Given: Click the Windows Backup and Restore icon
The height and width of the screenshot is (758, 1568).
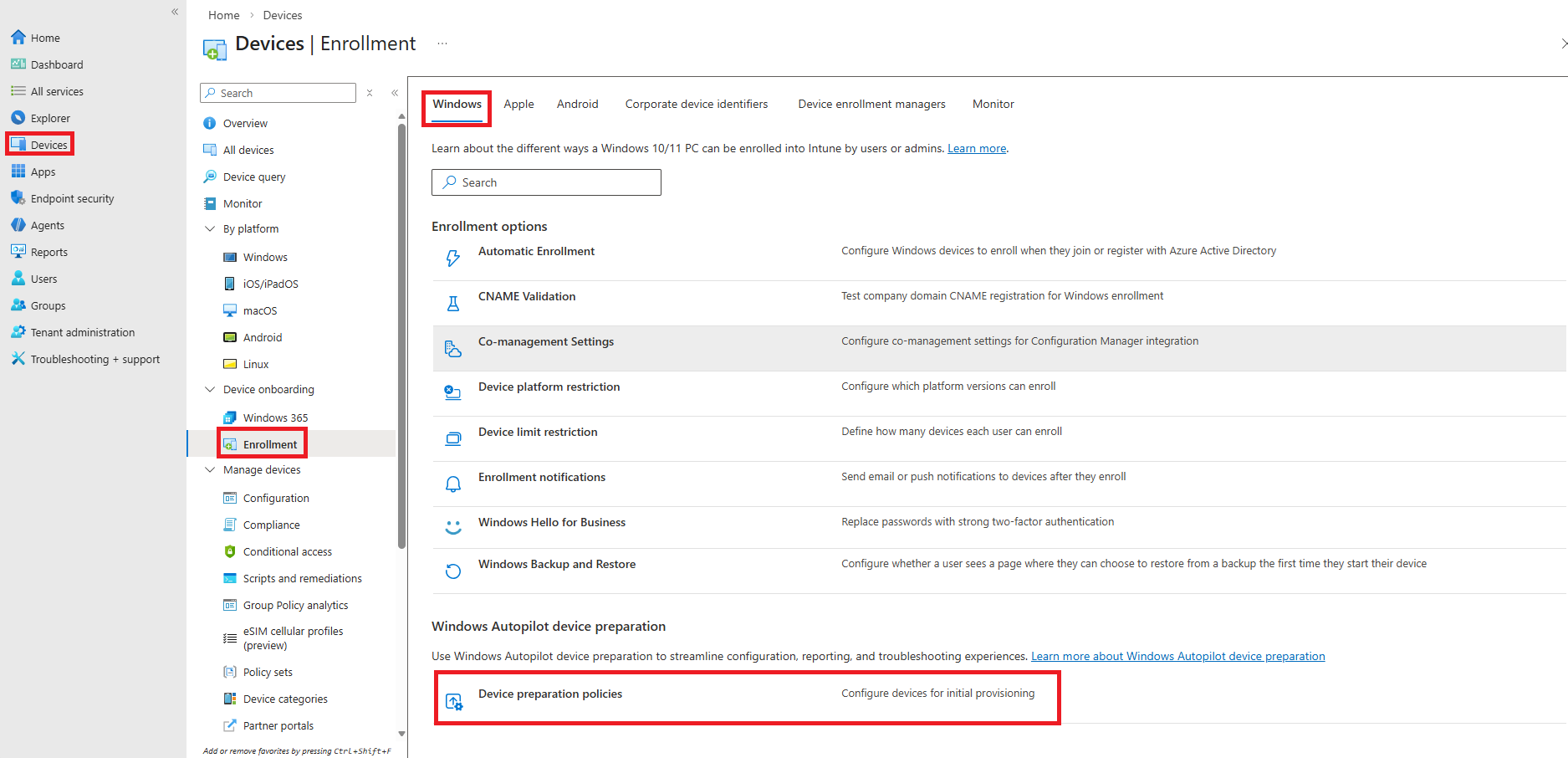Looking at the screenshot, I should tap(453, 571).
